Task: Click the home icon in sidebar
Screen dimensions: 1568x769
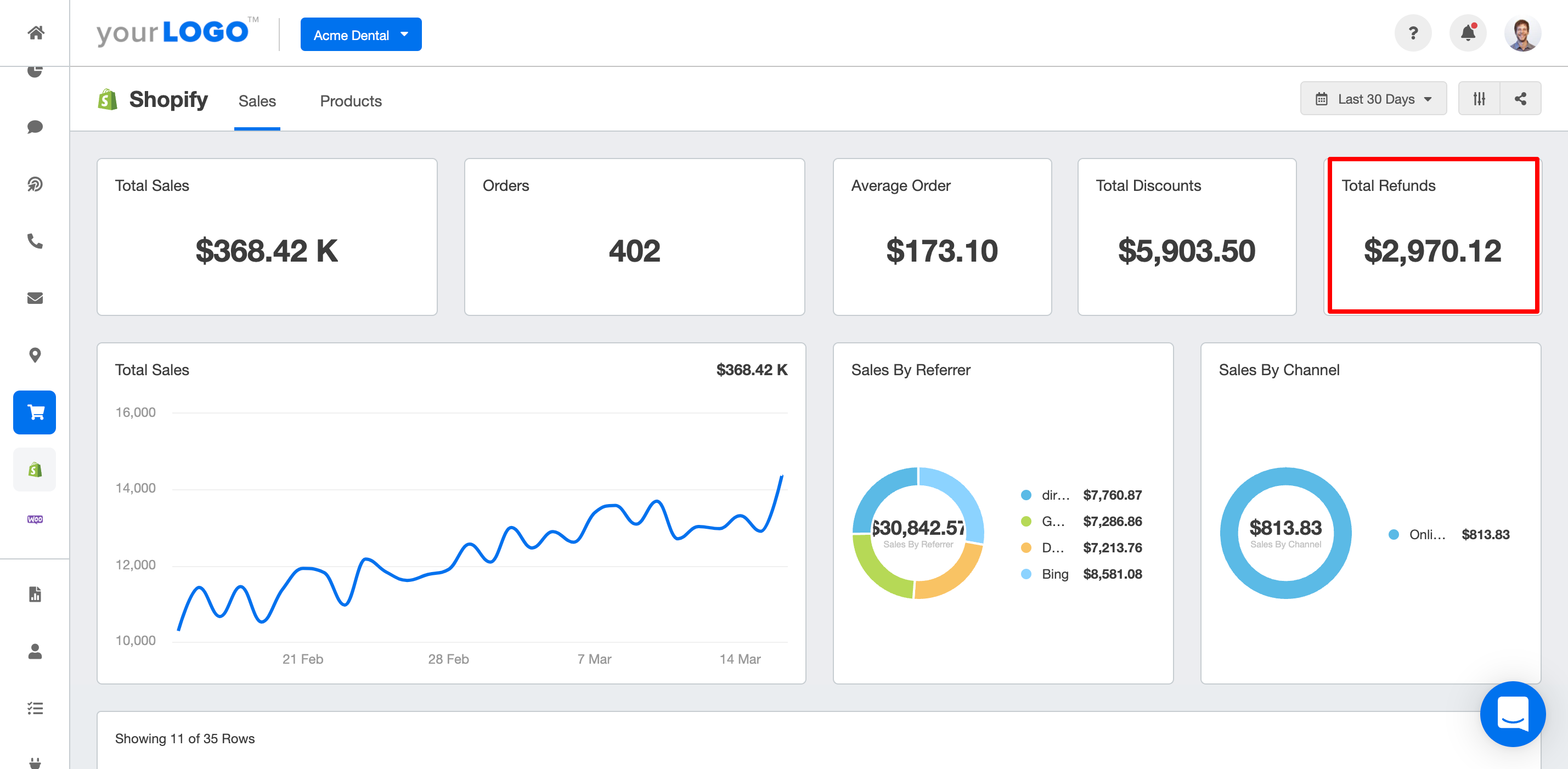Action: click(35, 33)
